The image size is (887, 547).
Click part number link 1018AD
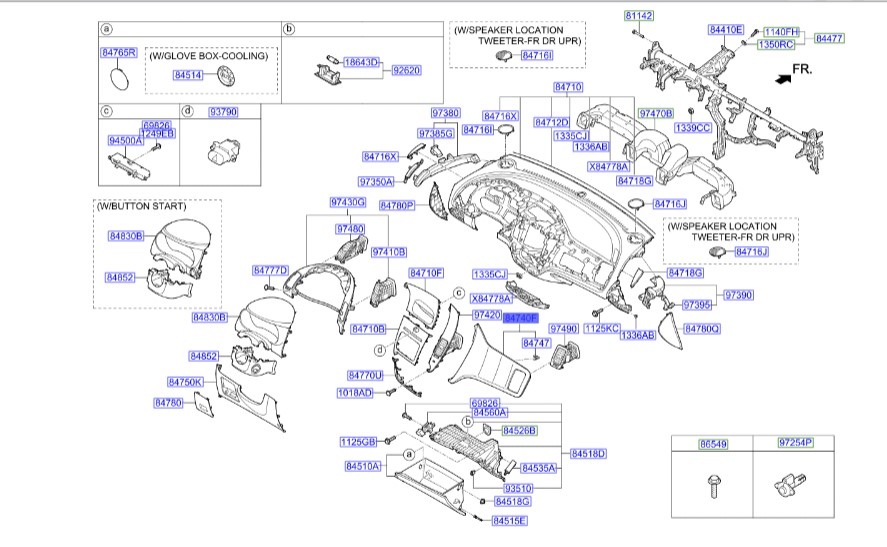tap(355, 393)
